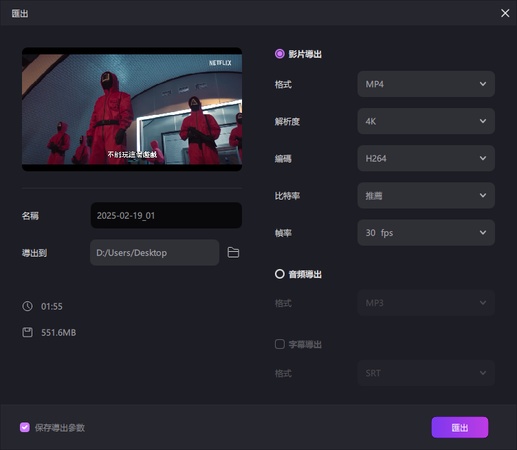Click the 01:55 duration text

52,306
